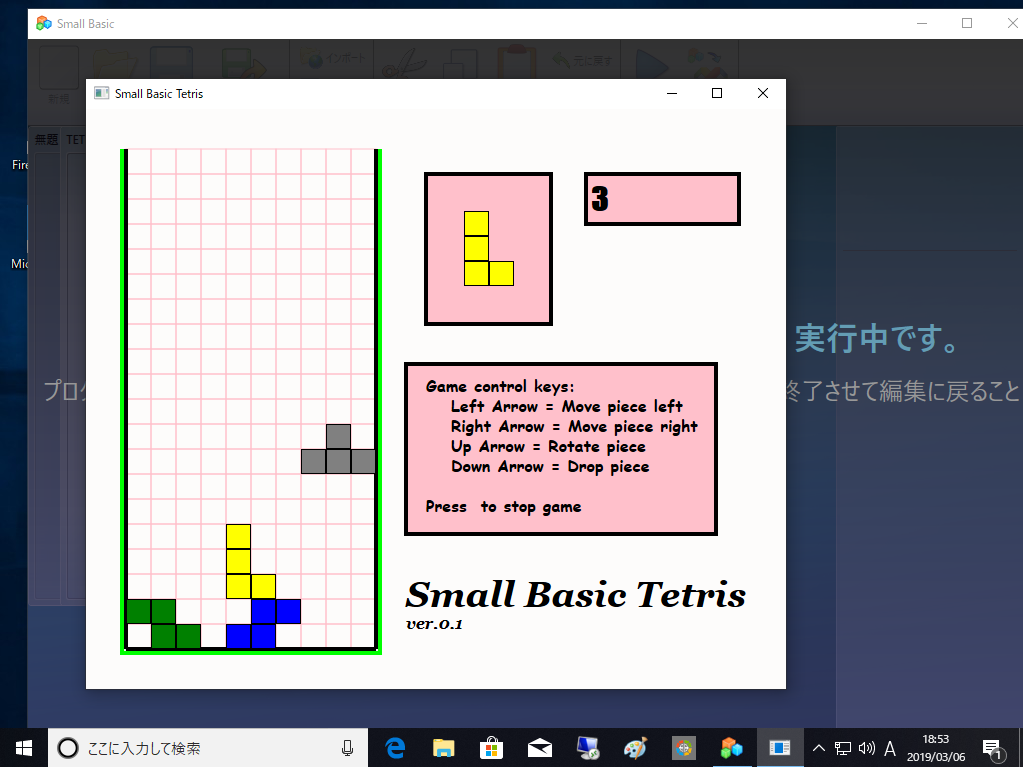Open the Action Center notification icon

point(992,749)
